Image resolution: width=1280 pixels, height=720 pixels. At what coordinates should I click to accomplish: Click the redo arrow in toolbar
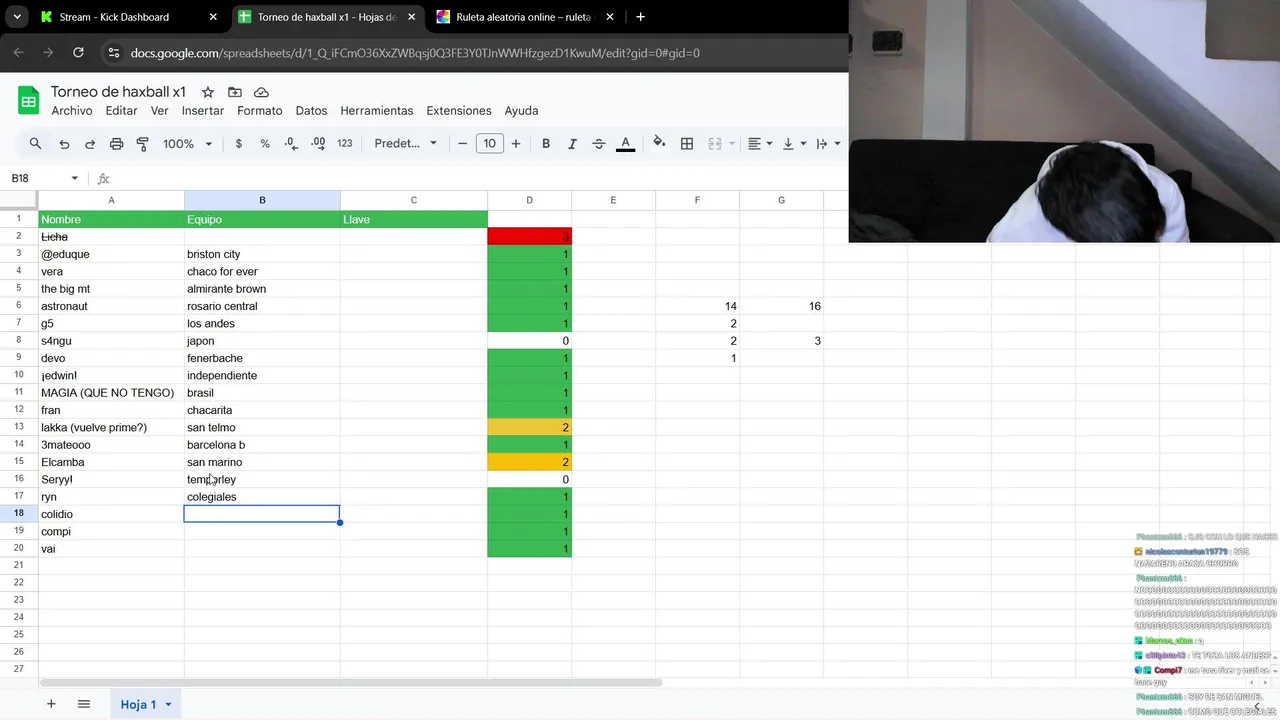(x=90, y=144)
